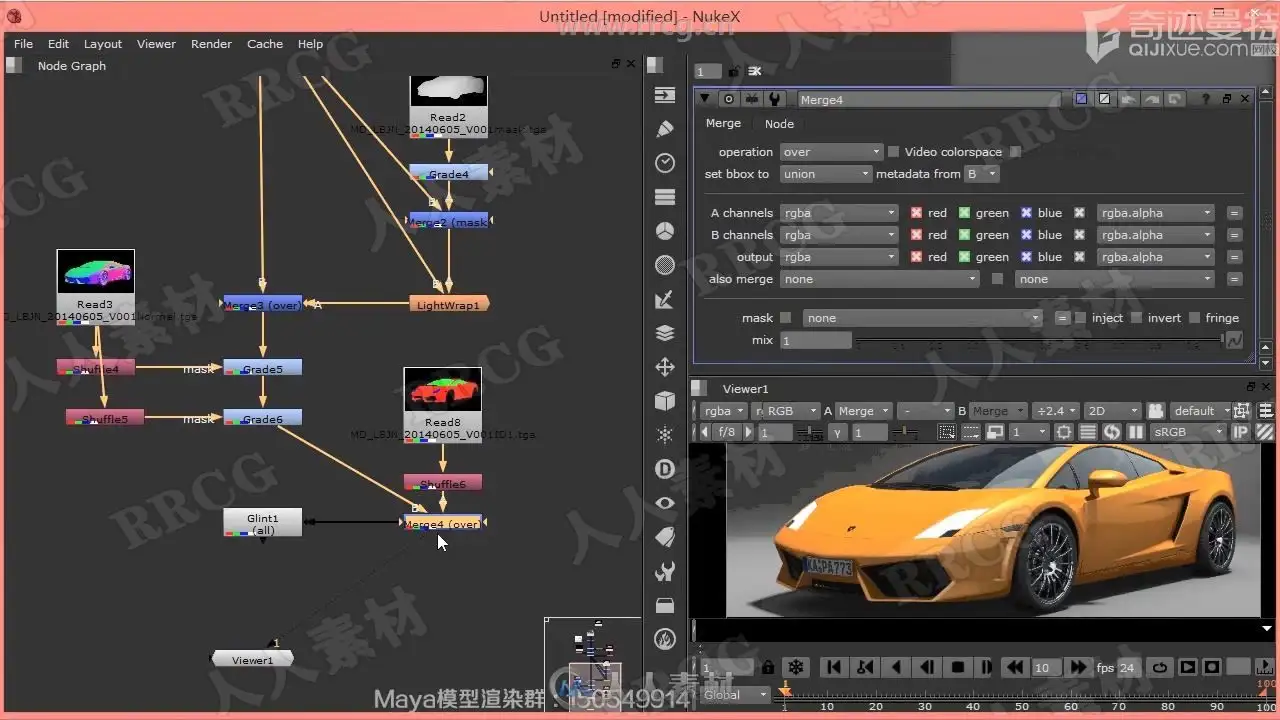Select the Grade5 node
The height and width of the screenshot is (720, 1280).
(262, 368)
